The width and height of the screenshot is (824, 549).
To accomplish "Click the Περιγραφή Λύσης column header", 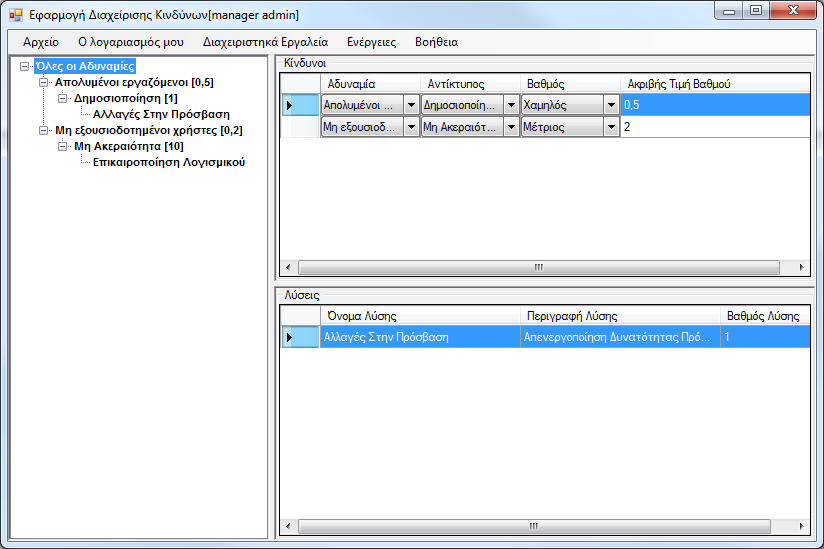I will click(620, 316).
